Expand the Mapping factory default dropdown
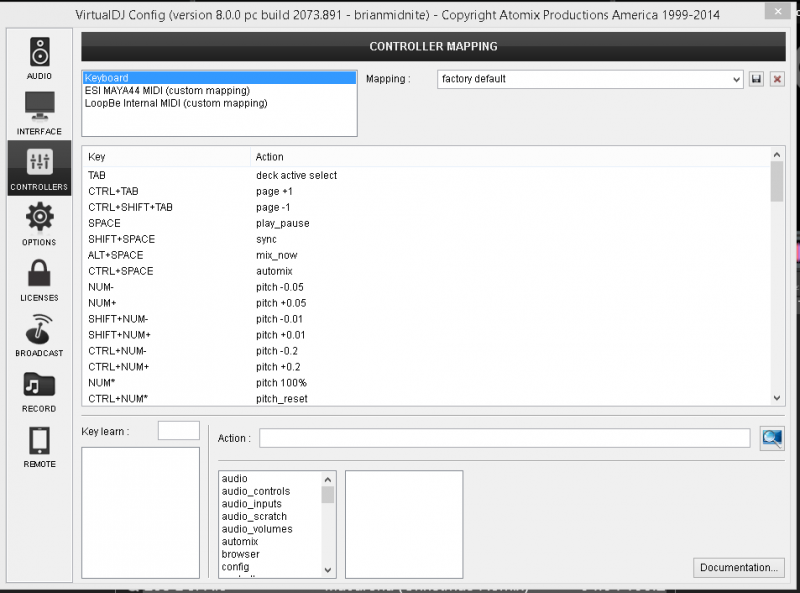The image size is (800, 593). pyautogui.click(x=590, y=79)
